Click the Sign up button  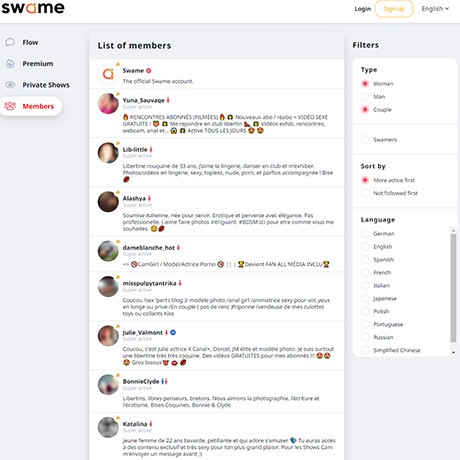(x=394, y=9)
